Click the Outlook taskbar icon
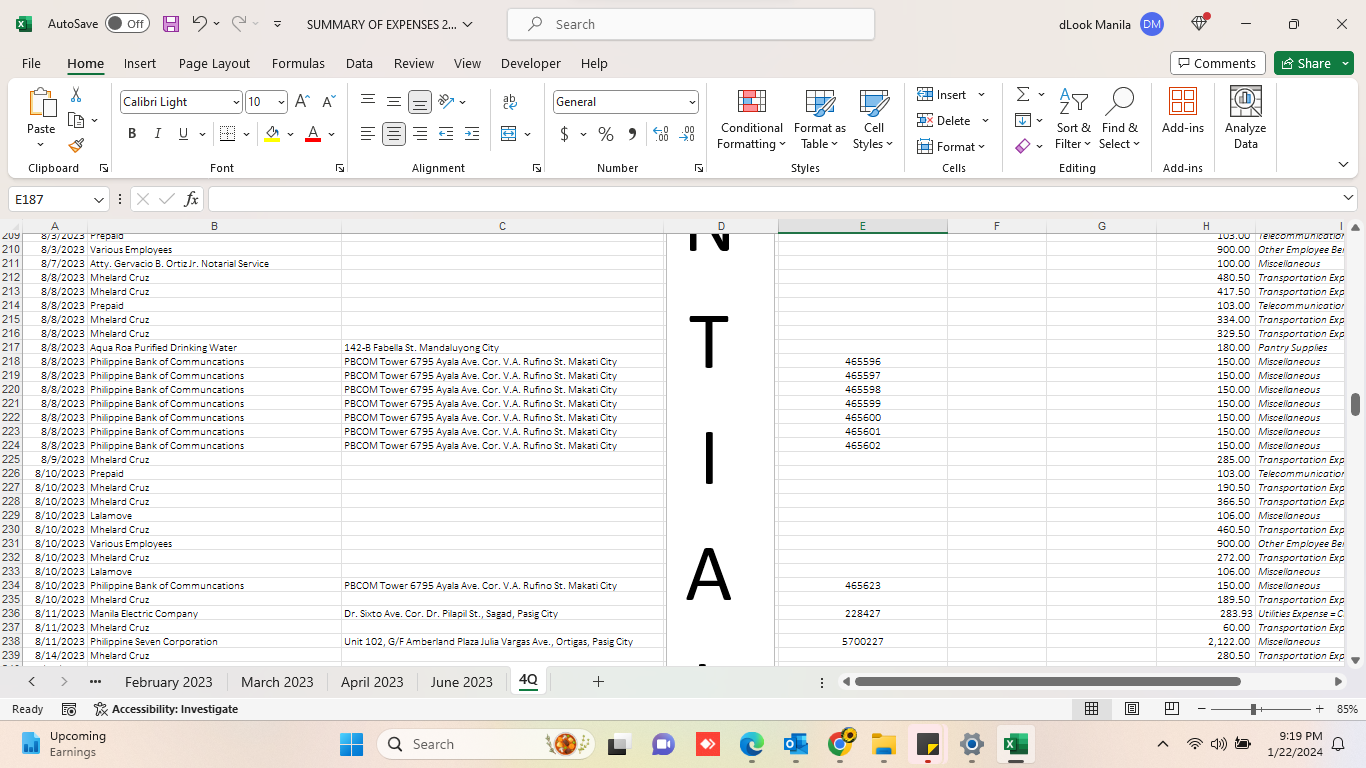This screenshot has width=1366, height=768. pyautogui.click(x=796, y=744)
